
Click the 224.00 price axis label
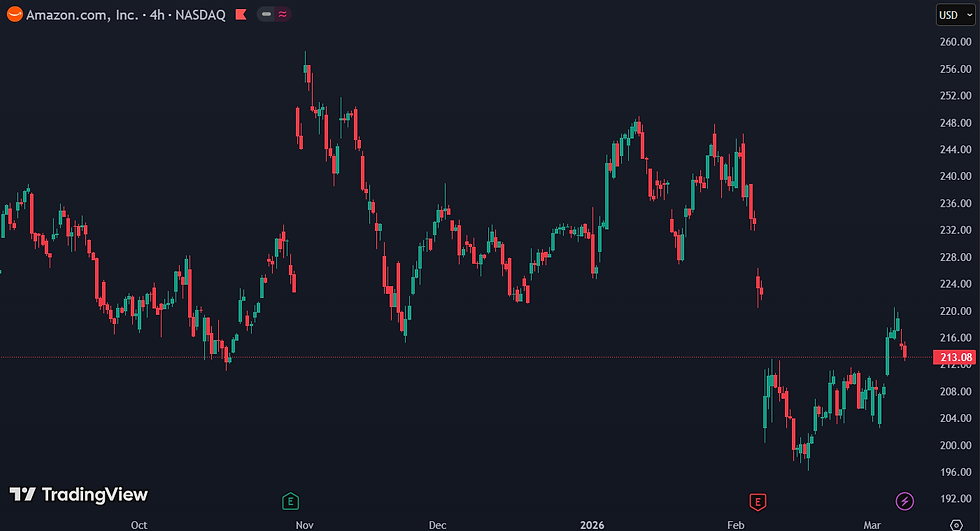pyautogui.click(x=956, y=284)
